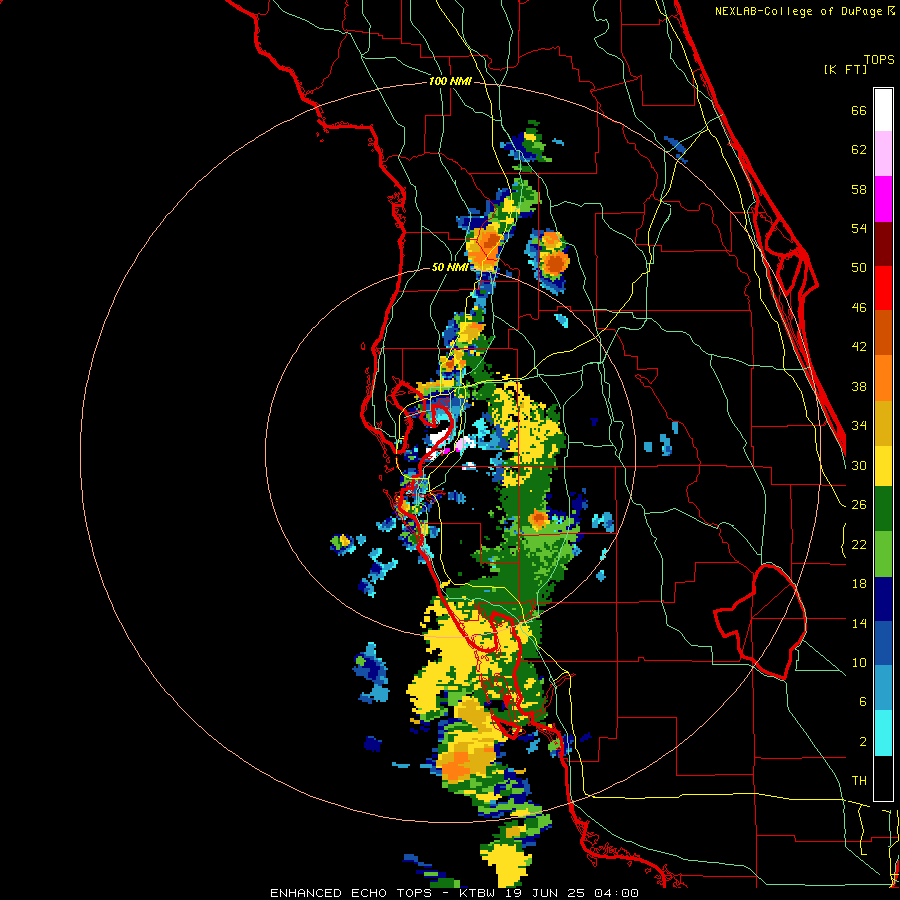
Task: Click the [K FT] units label
Action: [845, 69]
